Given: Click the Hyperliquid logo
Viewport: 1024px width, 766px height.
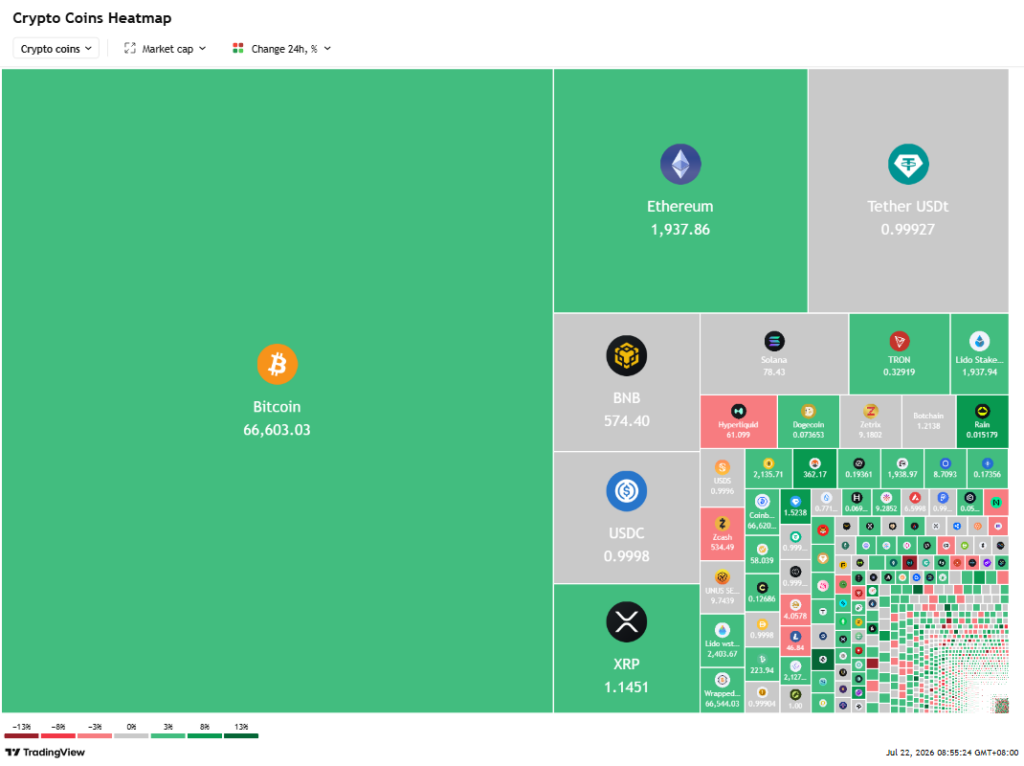Looking at the screenshot, I should click(x=738, y=411).
